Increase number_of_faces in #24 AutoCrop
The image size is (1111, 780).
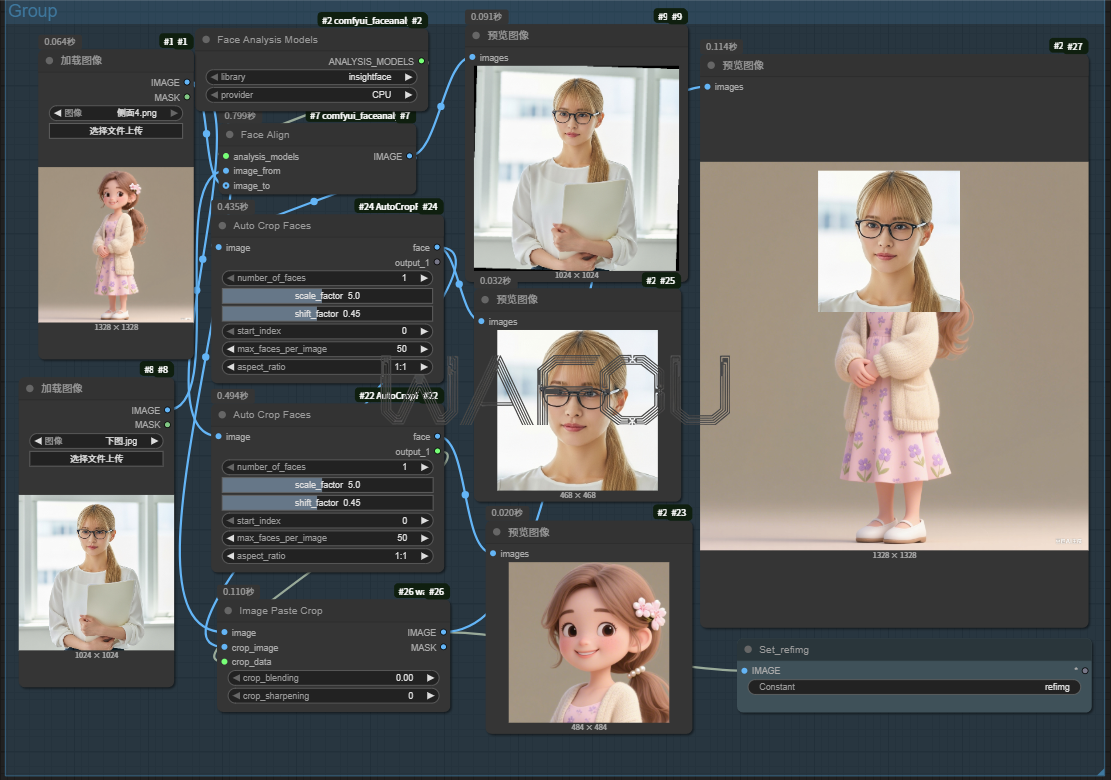click(424, 278)
